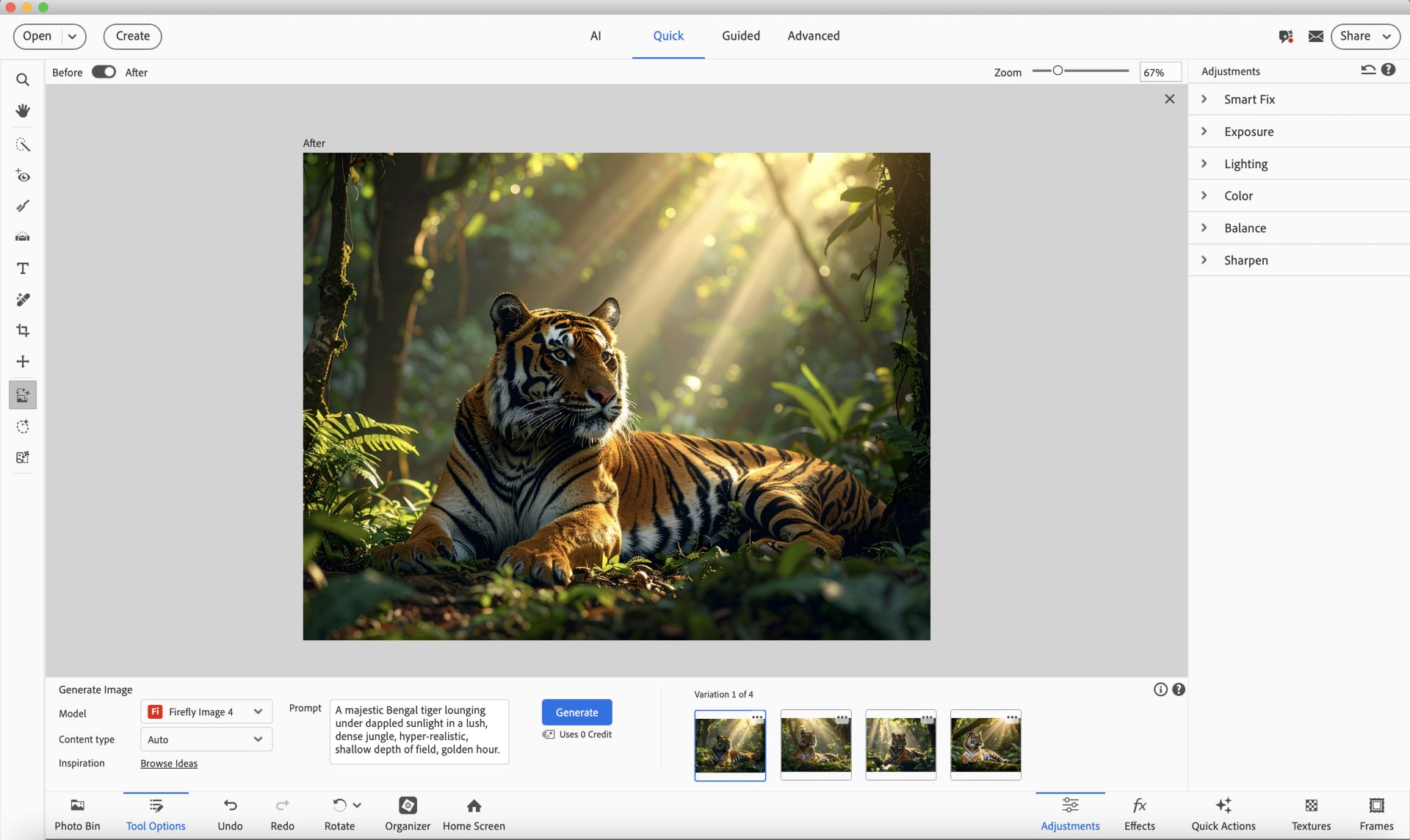Open the Browse Ideas link
The image size is (1410, 840).
(x=169, y=764)
